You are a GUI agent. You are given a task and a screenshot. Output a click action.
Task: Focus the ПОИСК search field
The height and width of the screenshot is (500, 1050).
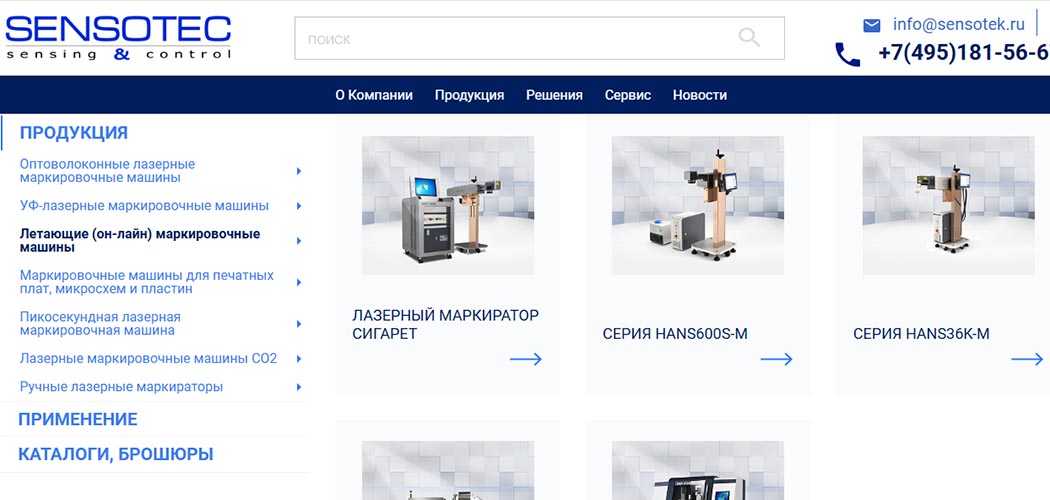point(539,38)
